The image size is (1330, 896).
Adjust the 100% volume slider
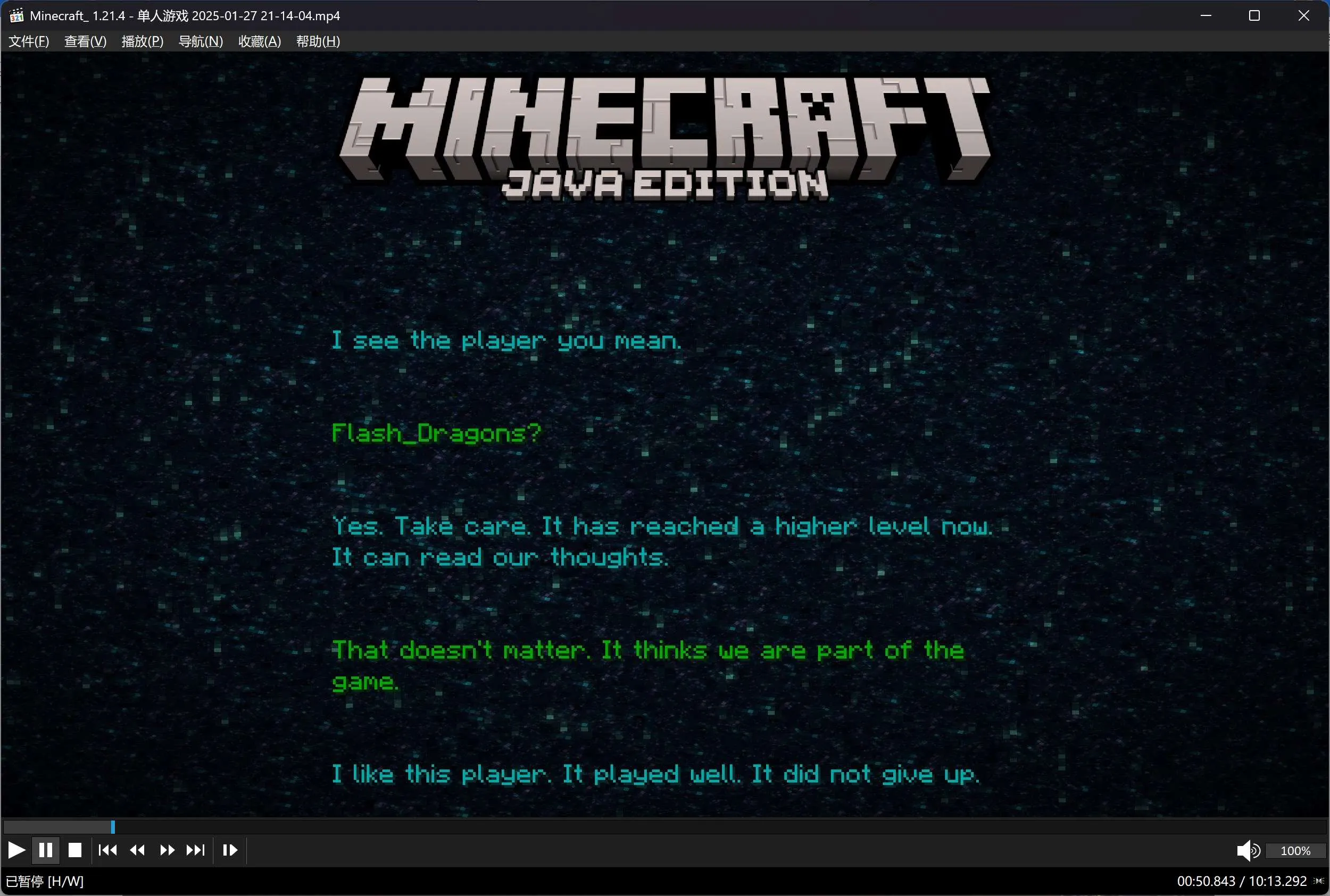click(1295, 851)
